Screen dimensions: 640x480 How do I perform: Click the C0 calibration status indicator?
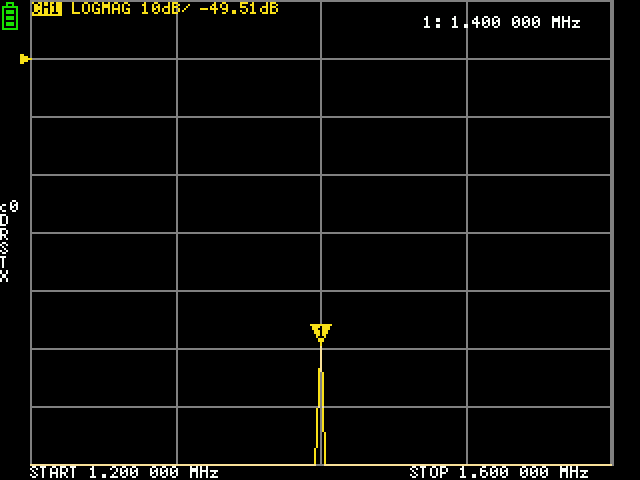point(8,207)
